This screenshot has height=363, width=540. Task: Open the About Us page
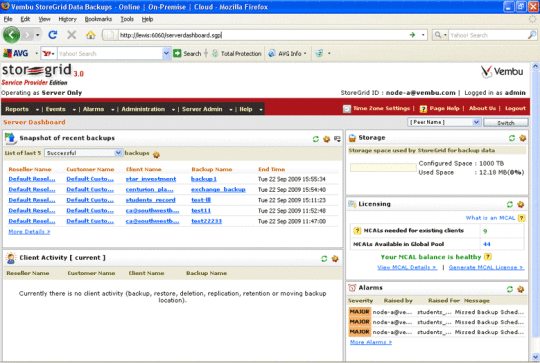click(482, 108)
